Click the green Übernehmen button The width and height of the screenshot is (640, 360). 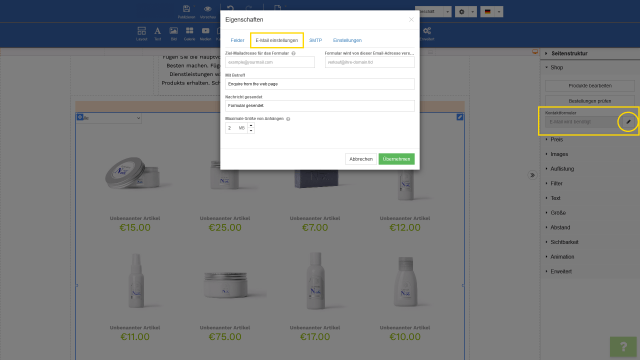[396, 159]
